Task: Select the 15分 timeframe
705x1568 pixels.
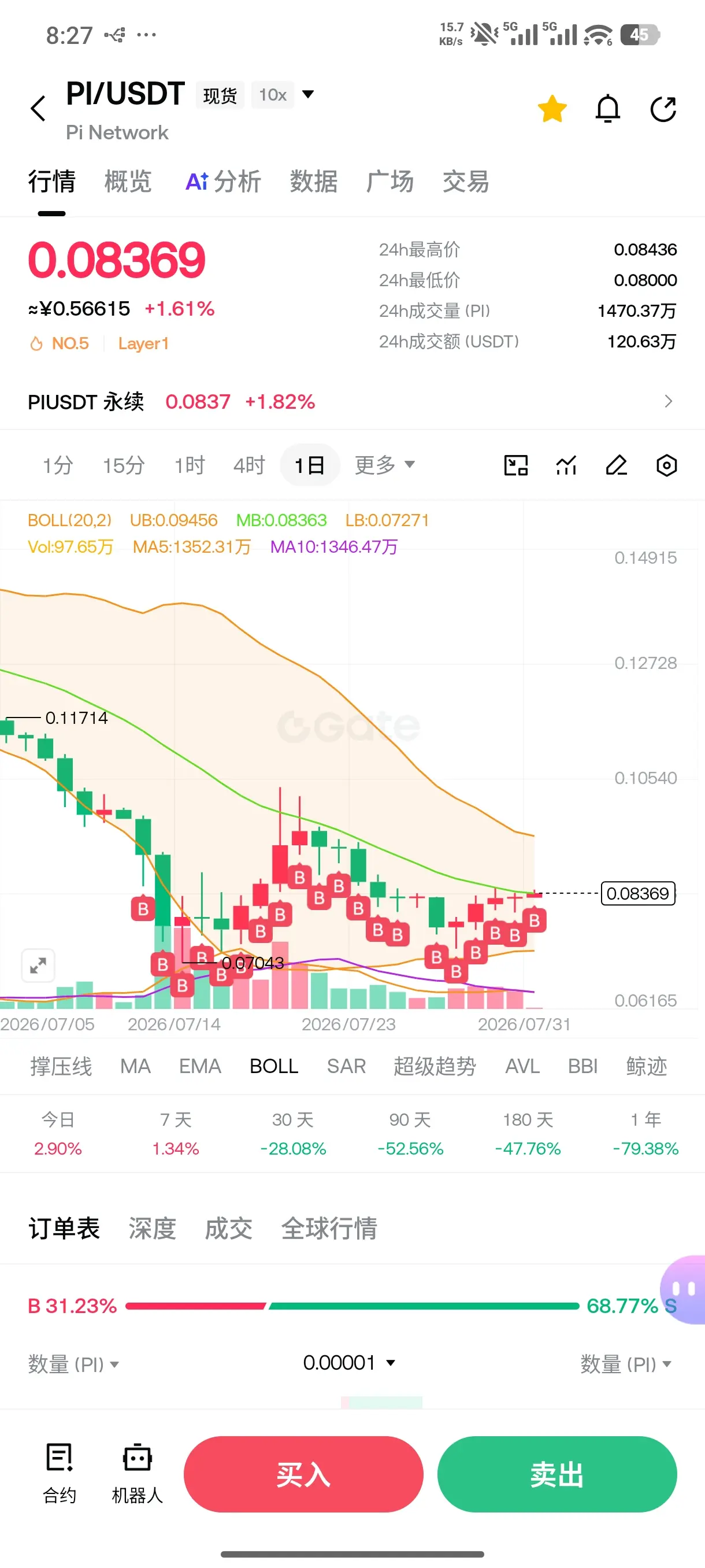Action: click(124, 465)
